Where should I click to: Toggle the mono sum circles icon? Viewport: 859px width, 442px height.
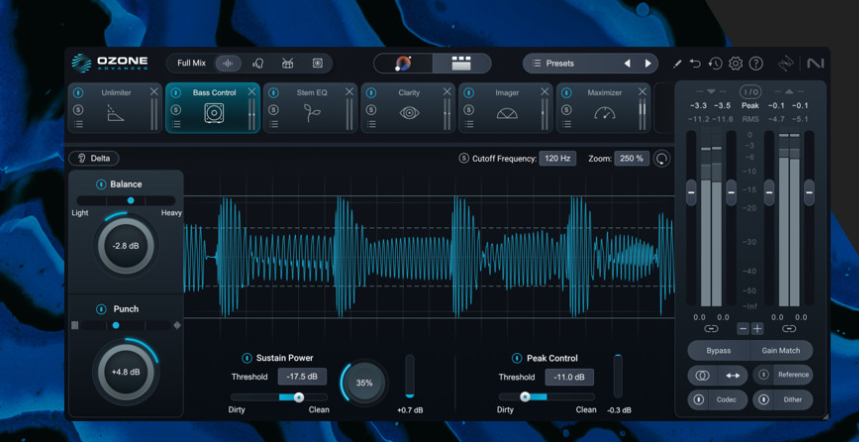click(x=703, y=376)
